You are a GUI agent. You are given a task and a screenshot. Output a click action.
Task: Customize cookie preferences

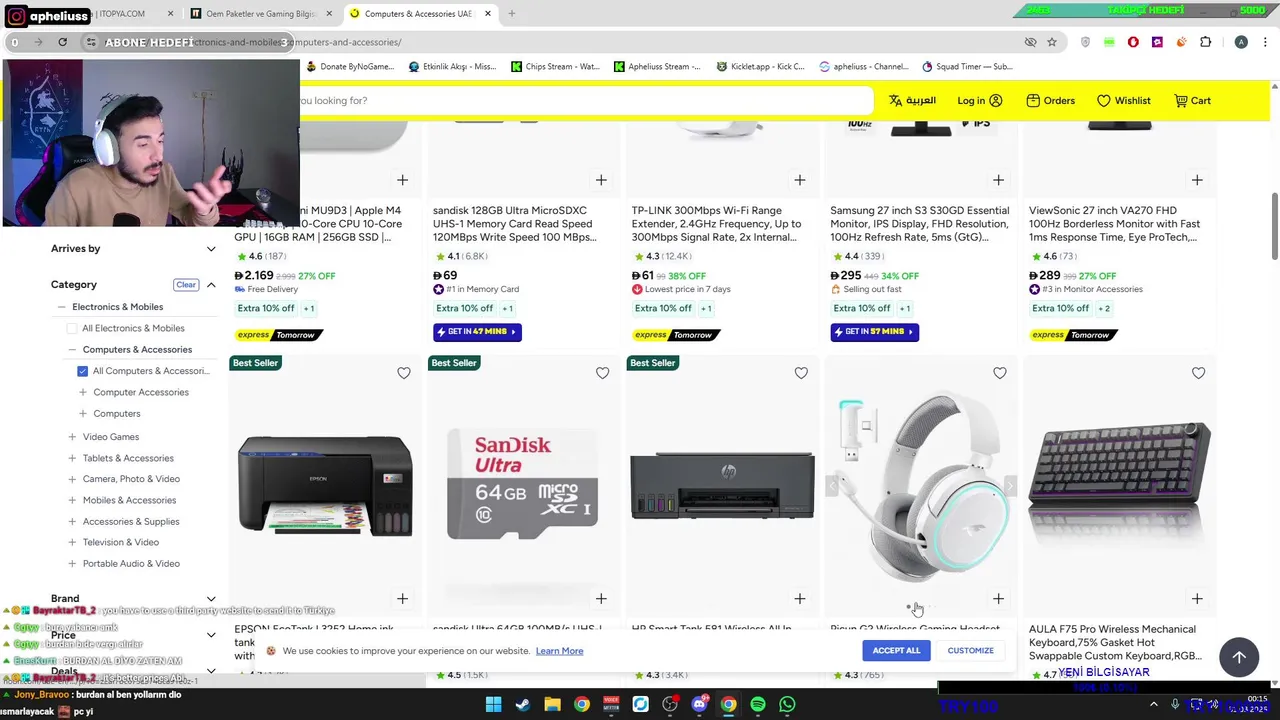[x=970, y=651]
